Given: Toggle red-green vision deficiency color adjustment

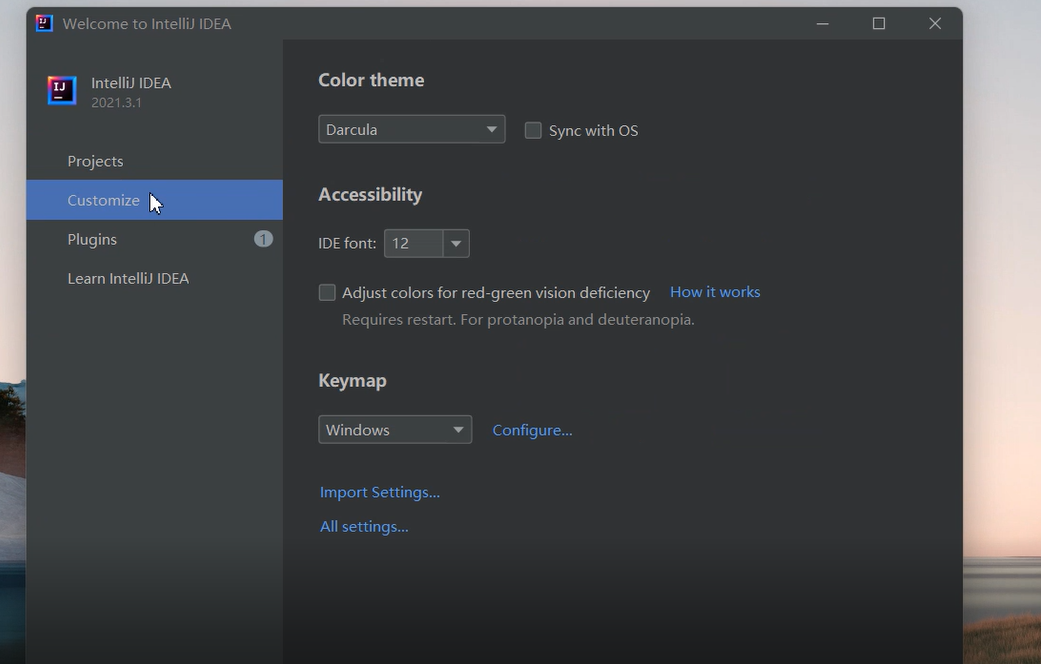Looking at the screenshot, I should coord(327,292).
